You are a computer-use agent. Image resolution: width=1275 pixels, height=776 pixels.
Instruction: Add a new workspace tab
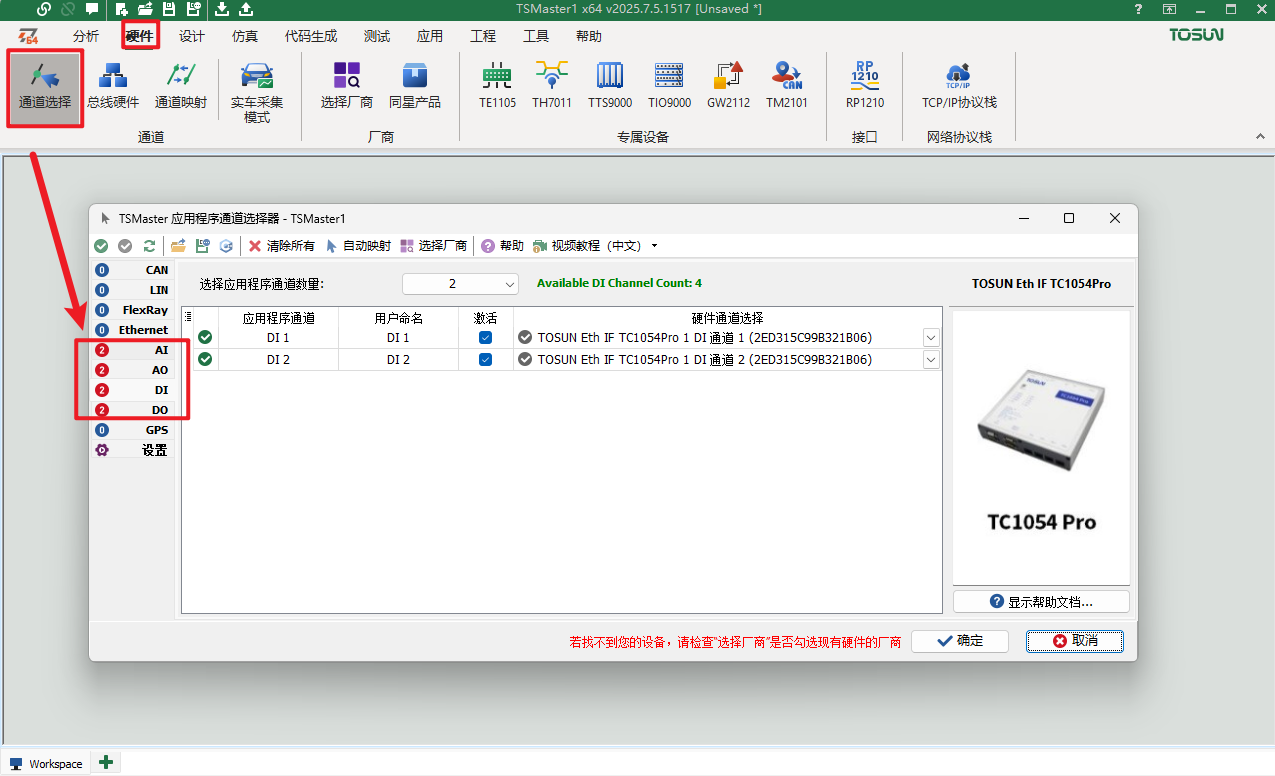tap(106, 763)
